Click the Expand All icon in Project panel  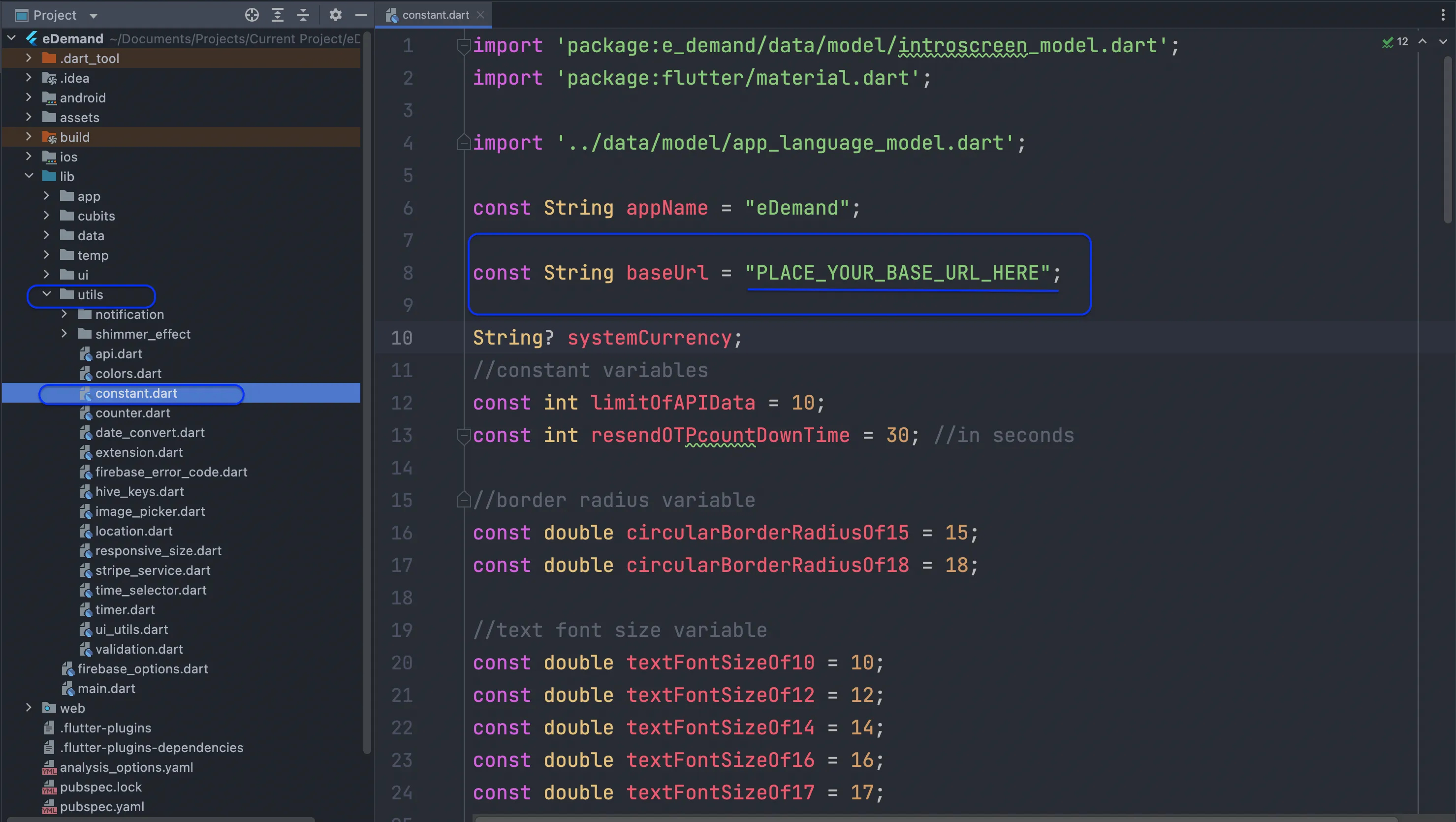[x=278, y=15]
